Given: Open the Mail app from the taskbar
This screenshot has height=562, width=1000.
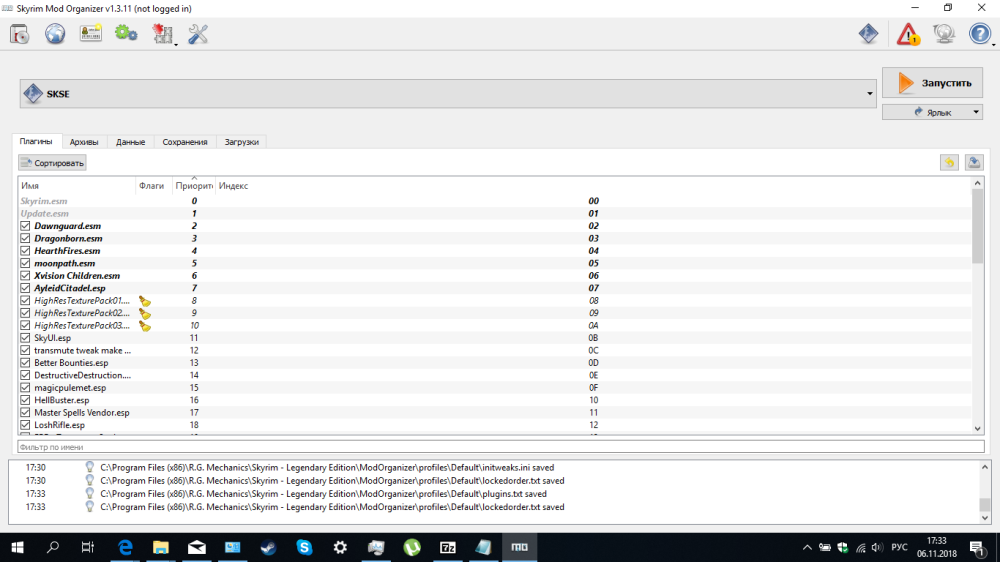Looking at the screenshot, I should 196,547.
